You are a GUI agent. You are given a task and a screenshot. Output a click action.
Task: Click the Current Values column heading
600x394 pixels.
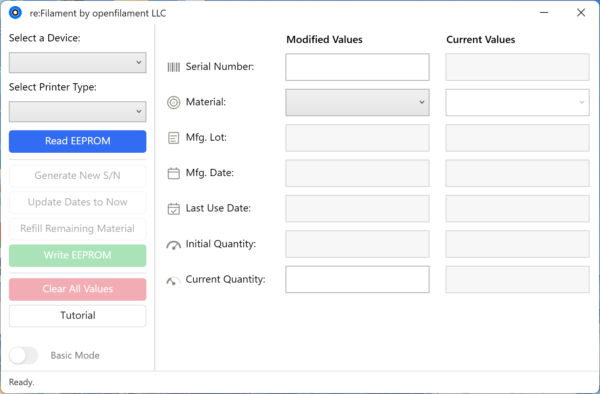(x=481, y=40)
